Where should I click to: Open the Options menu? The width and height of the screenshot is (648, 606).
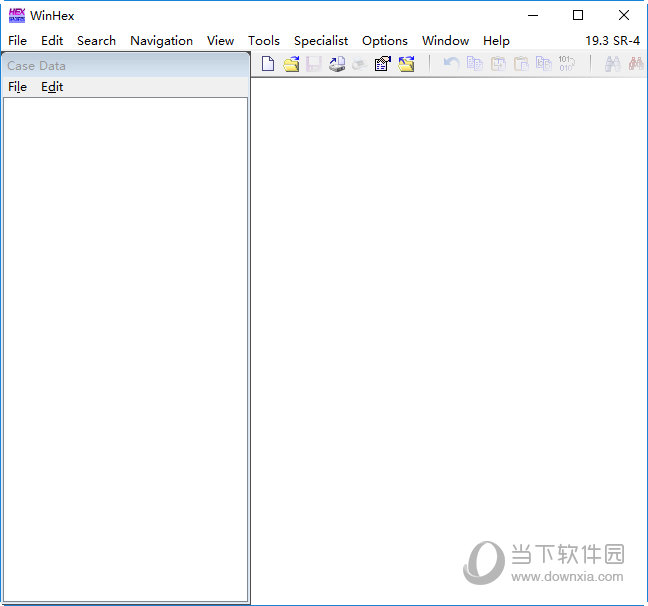coord(385,41)
